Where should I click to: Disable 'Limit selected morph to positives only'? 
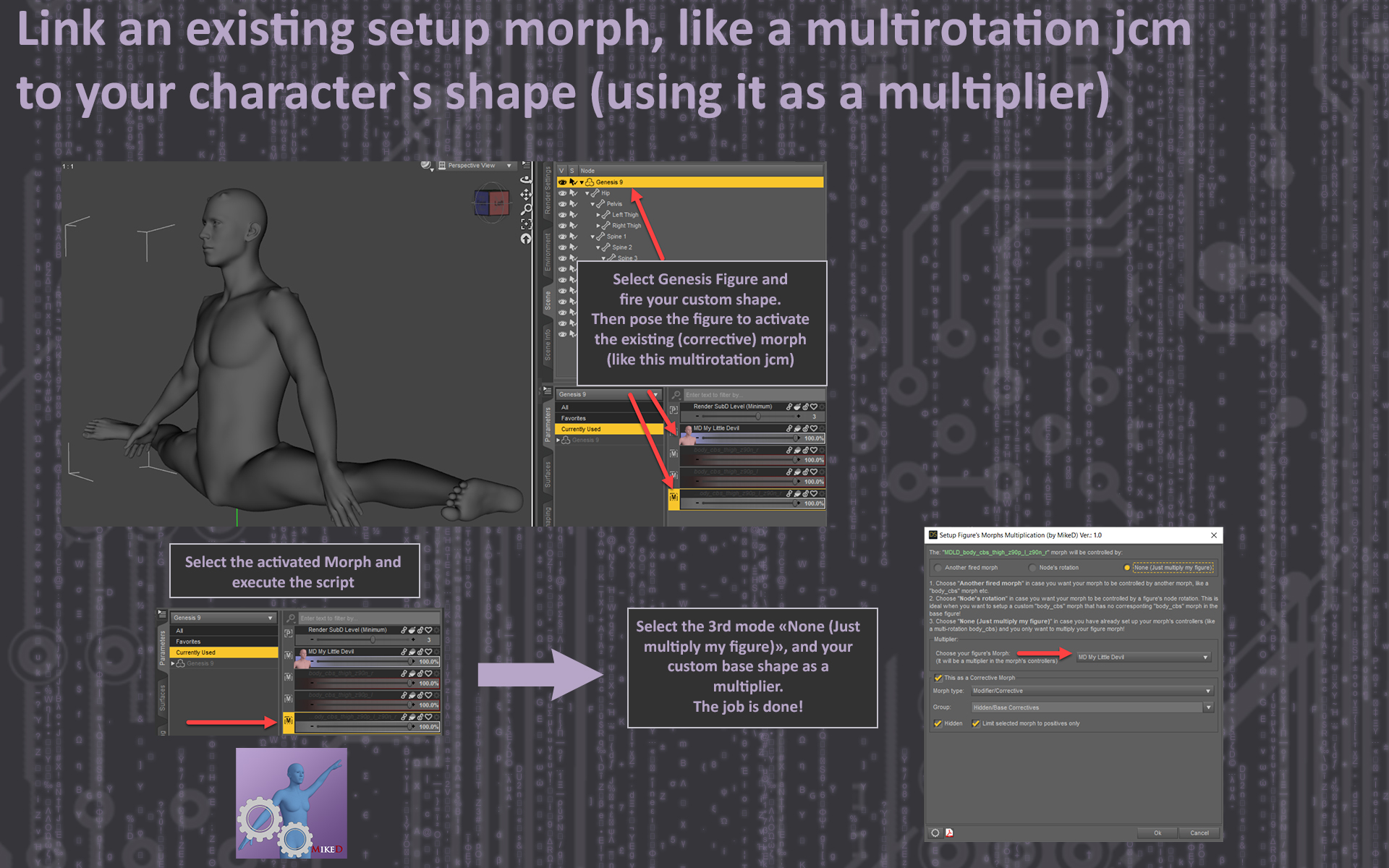pos(976,723)
